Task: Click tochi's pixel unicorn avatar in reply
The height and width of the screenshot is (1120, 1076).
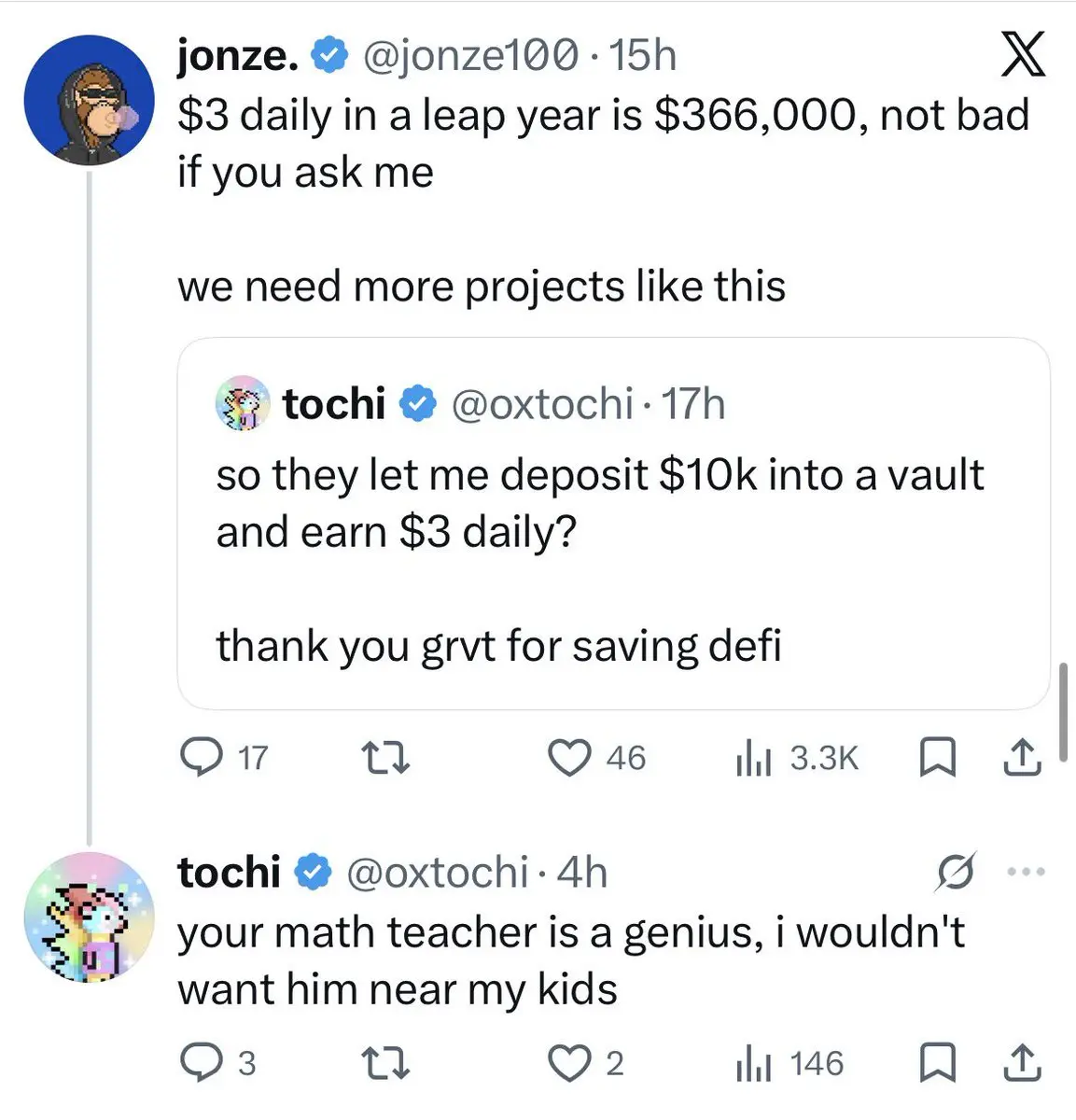Action: pyautogui.click(x=89, y=917)
